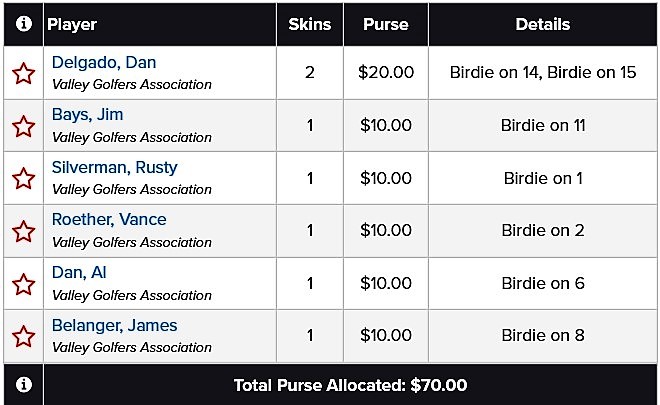Open Delgado, Dan player link
This screenshot has height=405, width=660.
(x=104, y=62)
